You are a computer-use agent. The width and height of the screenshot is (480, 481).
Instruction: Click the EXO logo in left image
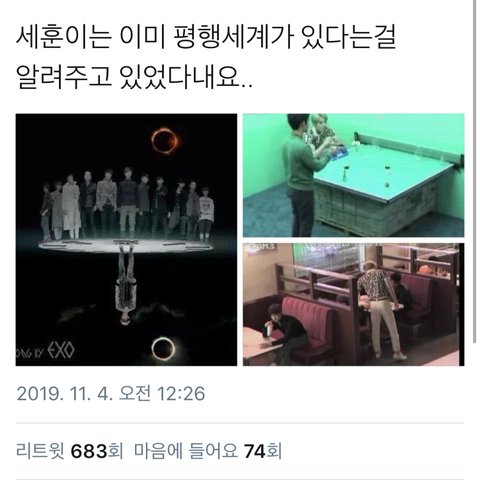[61, 351]
